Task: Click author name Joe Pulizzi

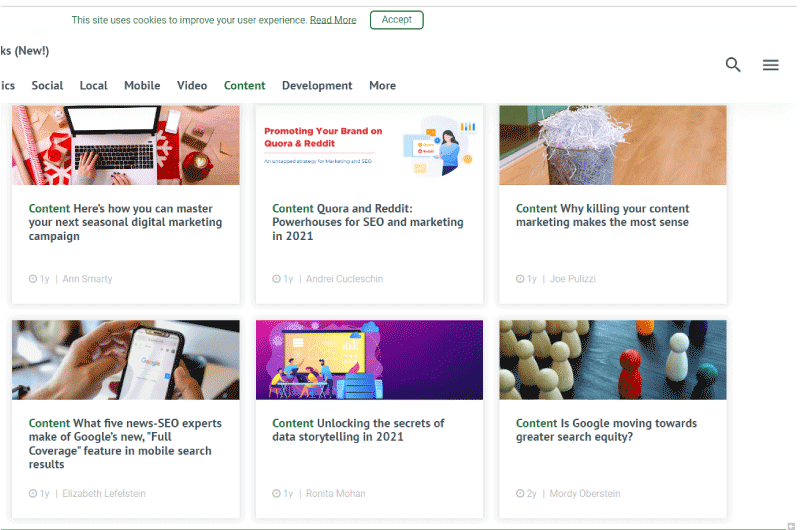Action: tap(572, 279)
